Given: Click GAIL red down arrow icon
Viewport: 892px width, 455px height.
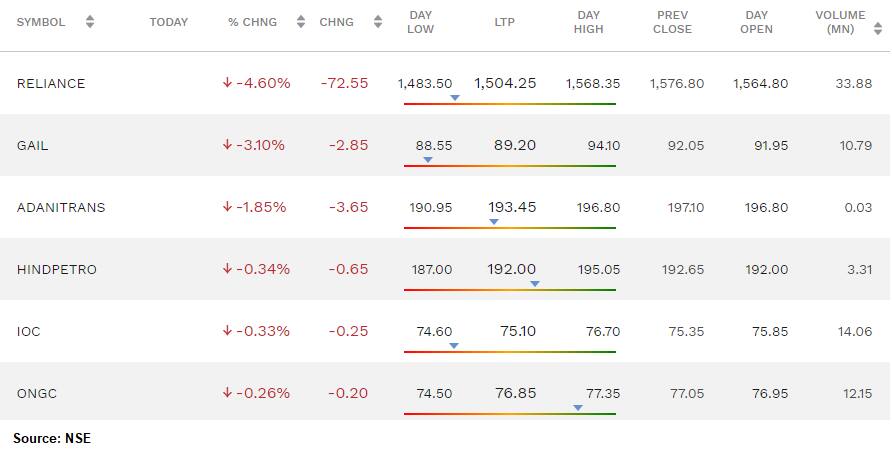Looking at the screenshot, I should [x=228, y=145].
